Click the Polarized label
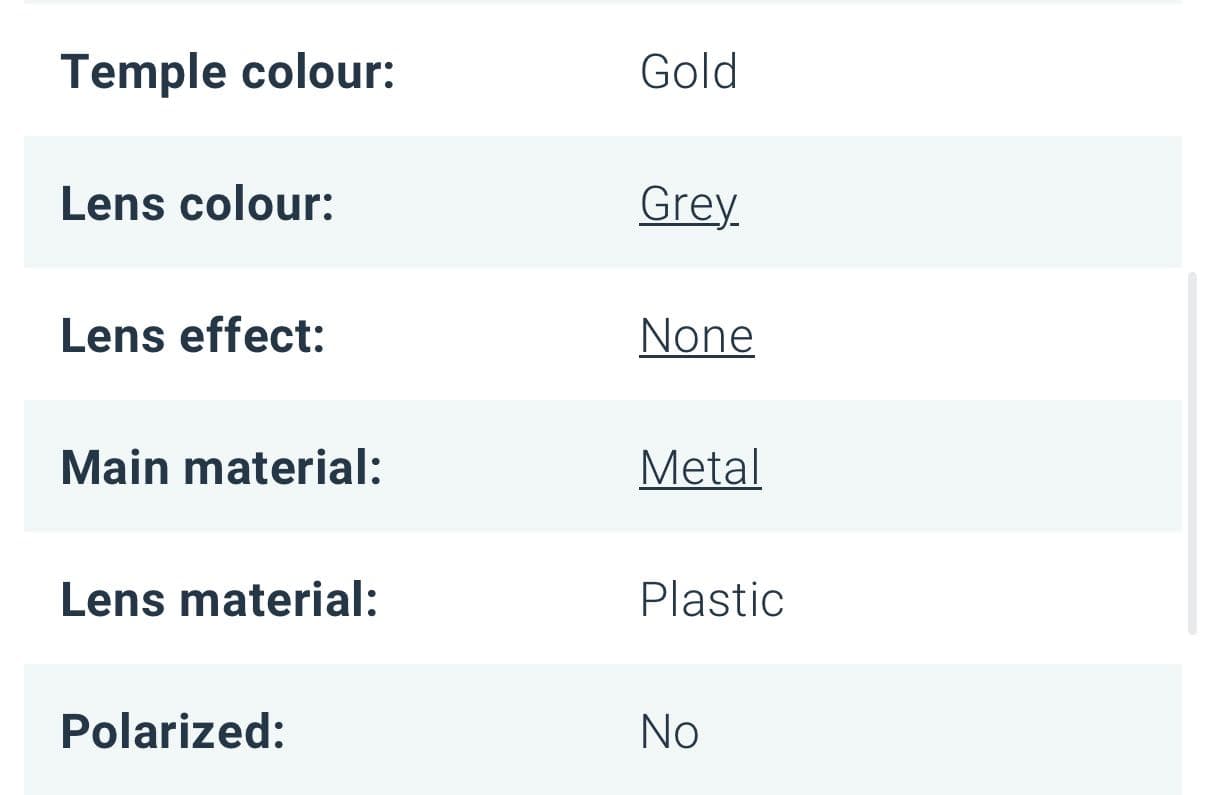 click(x=173, y=732)
